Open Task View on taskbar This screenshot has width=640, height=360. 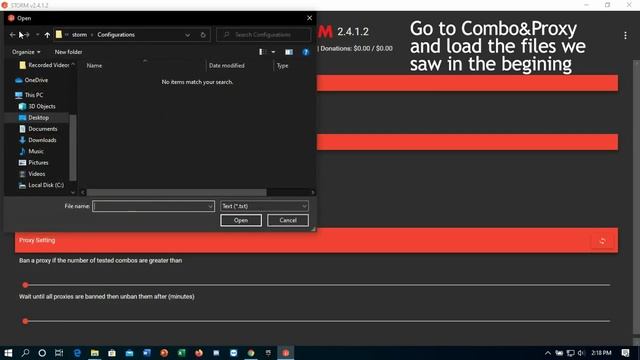(59, 353)
